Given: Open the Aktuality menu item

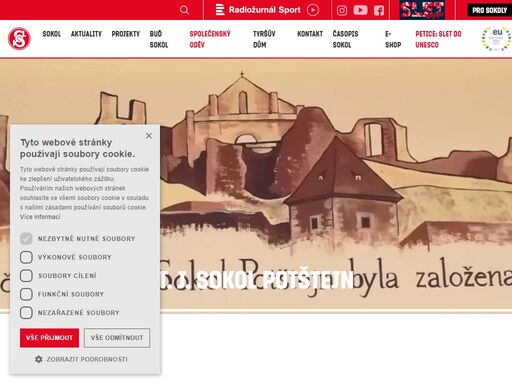Looking at the screenshot, I should coord(86,34).
